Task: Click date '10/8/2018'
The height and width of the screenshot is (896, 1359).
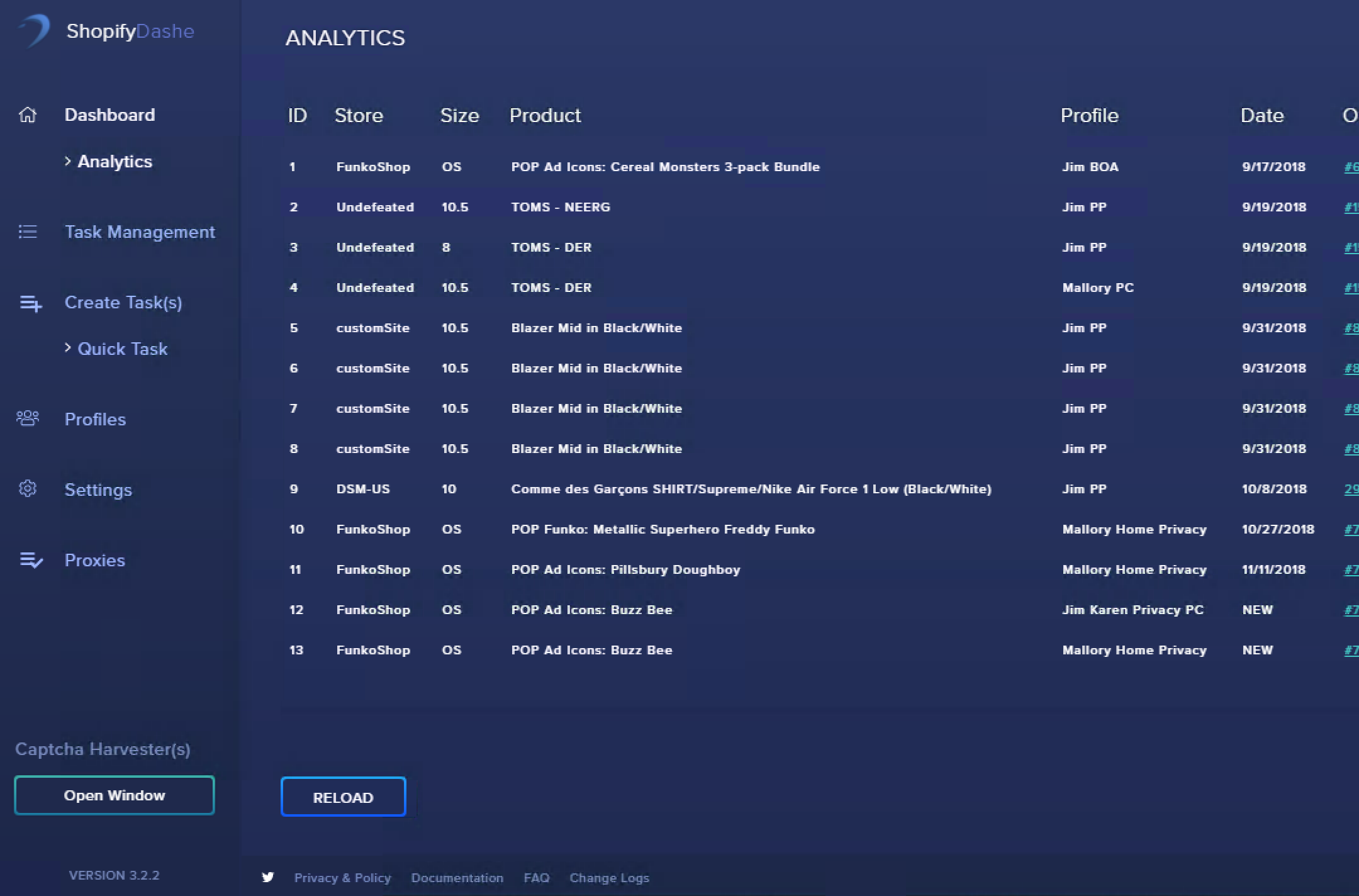Action: [x=1274, y=489]
